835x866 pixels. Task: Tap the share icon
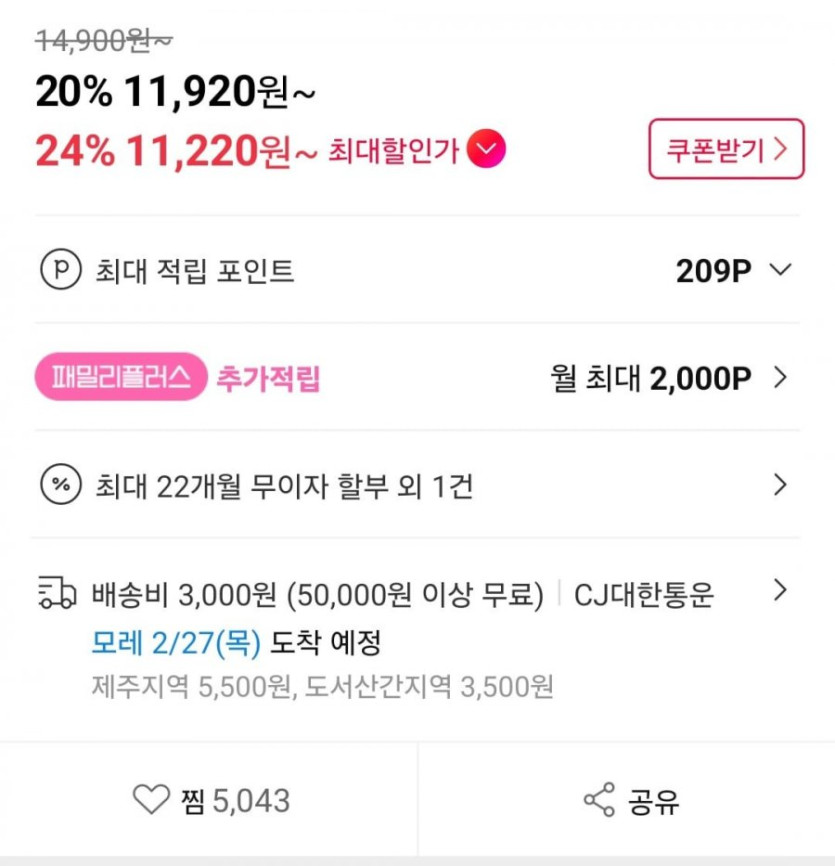click(598, 800)
